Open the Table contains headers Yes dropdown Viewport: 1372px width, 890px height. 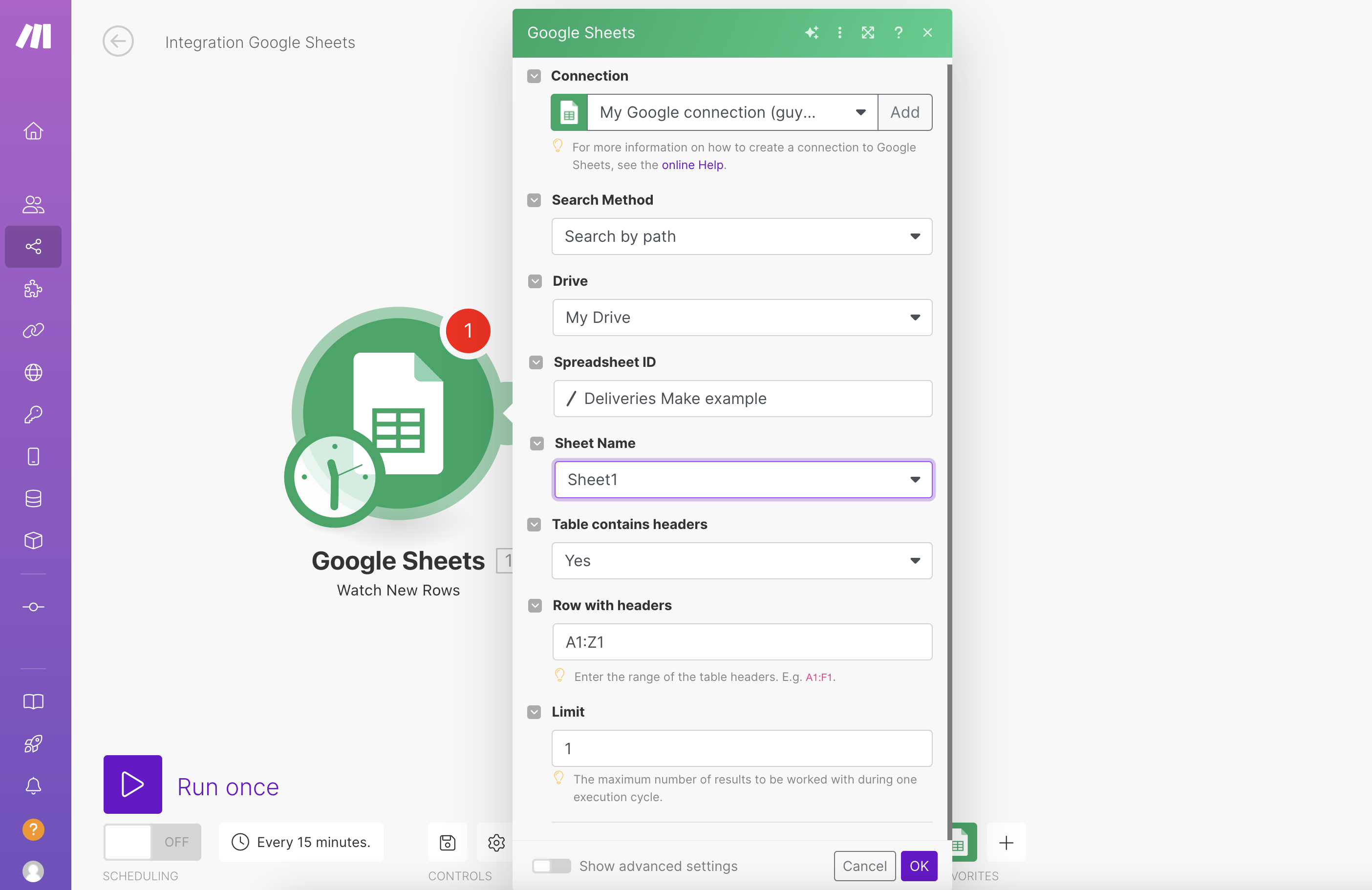[742, 561]
